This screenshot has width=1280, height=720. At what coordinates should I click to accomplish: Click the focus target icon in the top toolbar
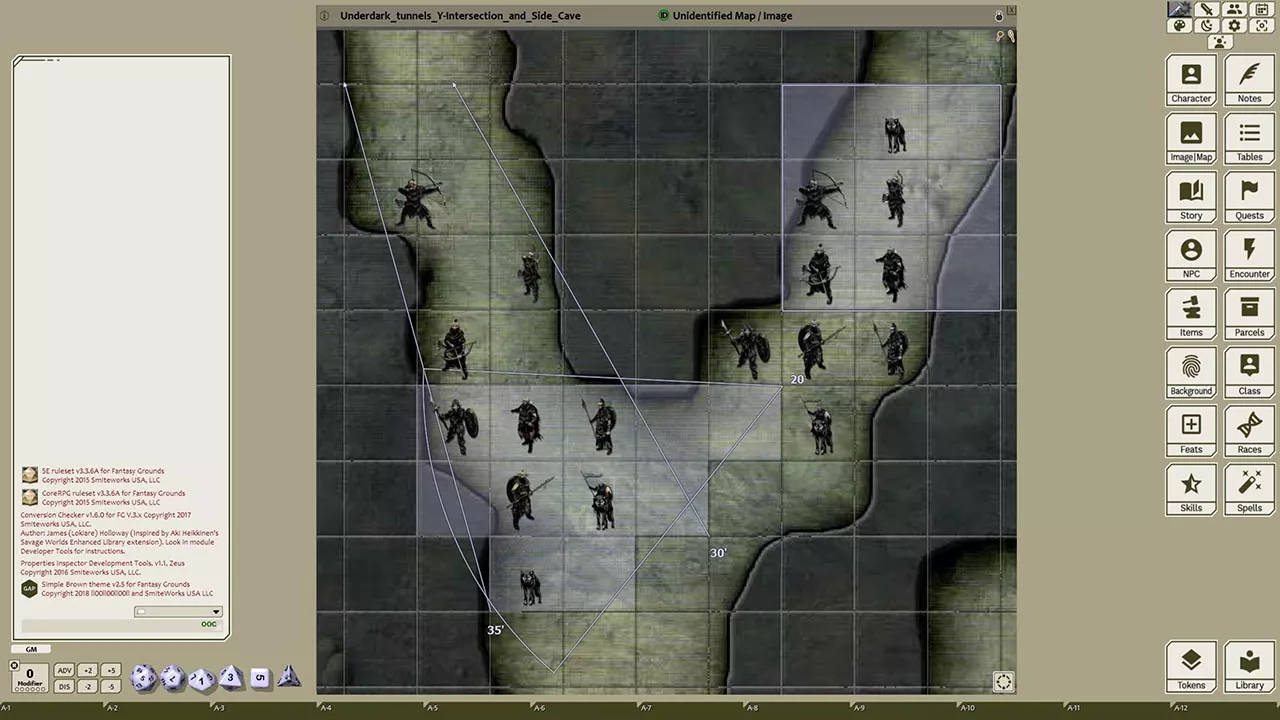pyautogui.click(x=1261, y=26)
